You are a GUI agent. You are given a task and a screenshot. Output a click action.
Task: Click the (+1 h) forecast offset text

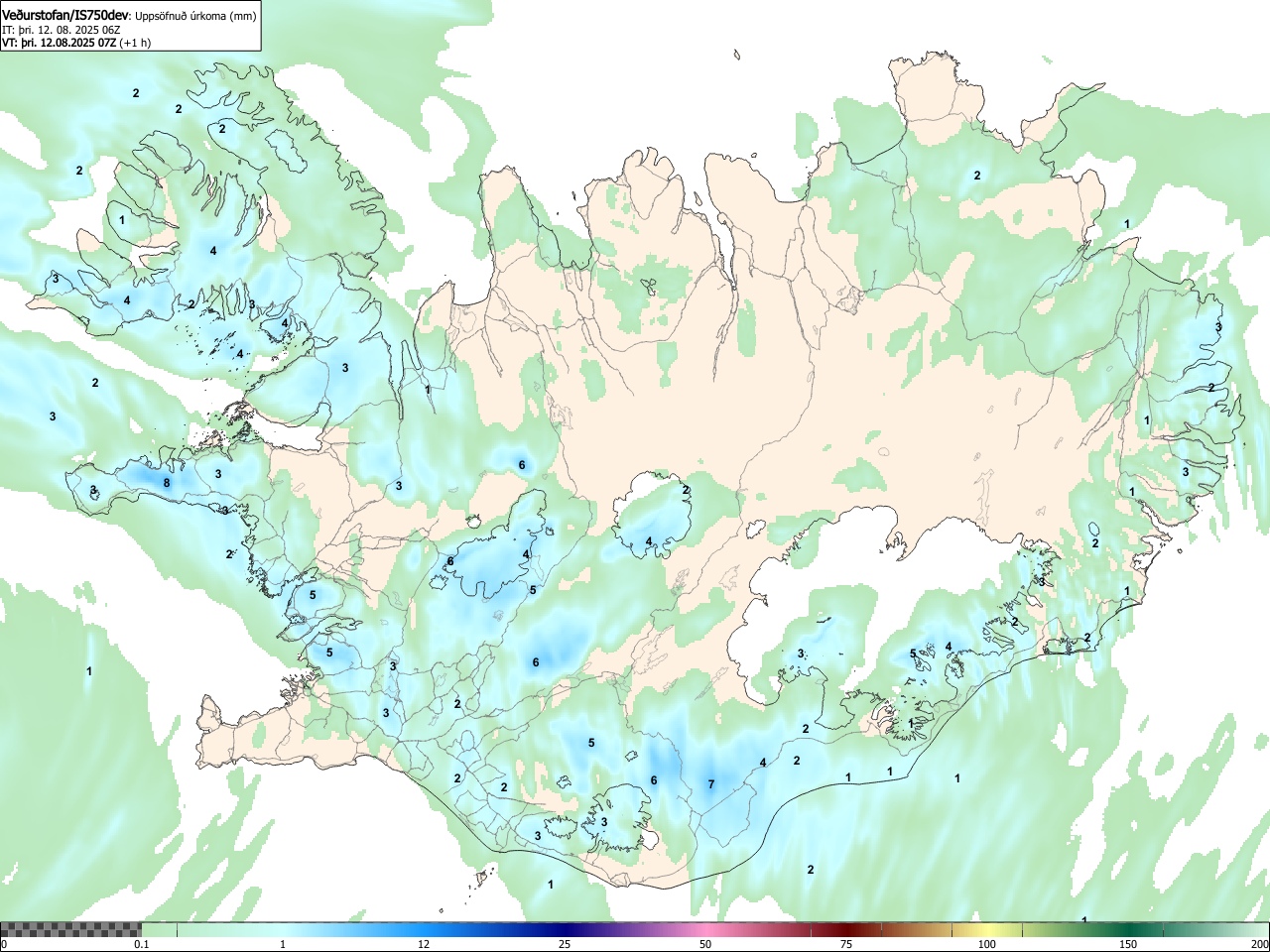point(135,43)
